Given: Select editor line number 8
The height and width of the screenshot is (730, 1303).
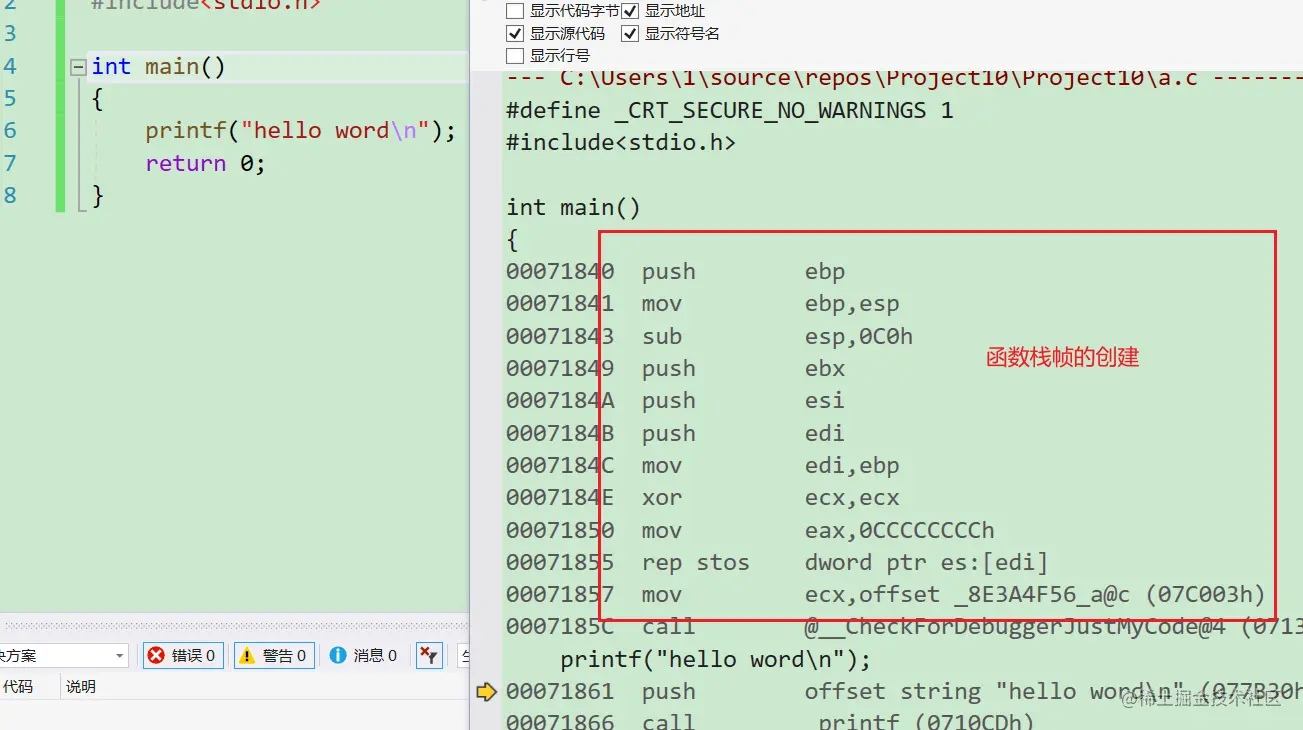Looking at the screenshot, I should [x=10, y=195].
